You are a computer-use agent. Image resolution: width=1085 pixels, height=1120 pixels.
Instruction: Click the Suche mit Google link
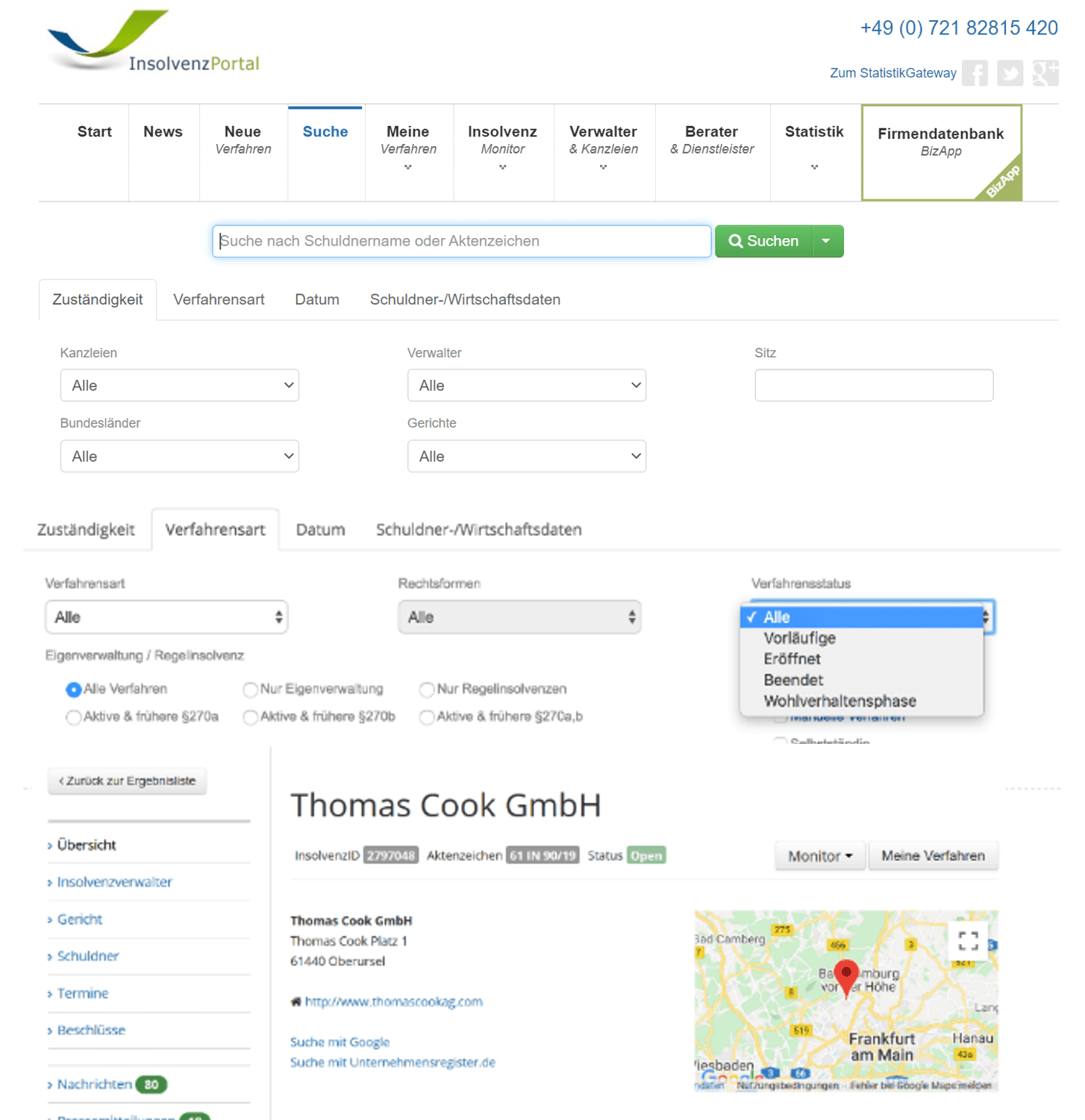coord(340,1042)
